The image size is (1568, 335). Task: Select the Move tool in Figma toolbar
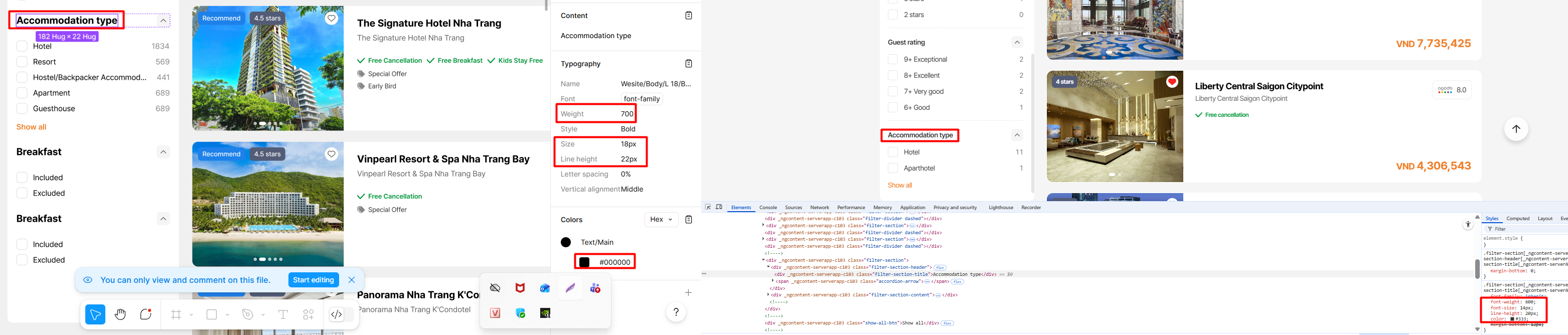95,314
